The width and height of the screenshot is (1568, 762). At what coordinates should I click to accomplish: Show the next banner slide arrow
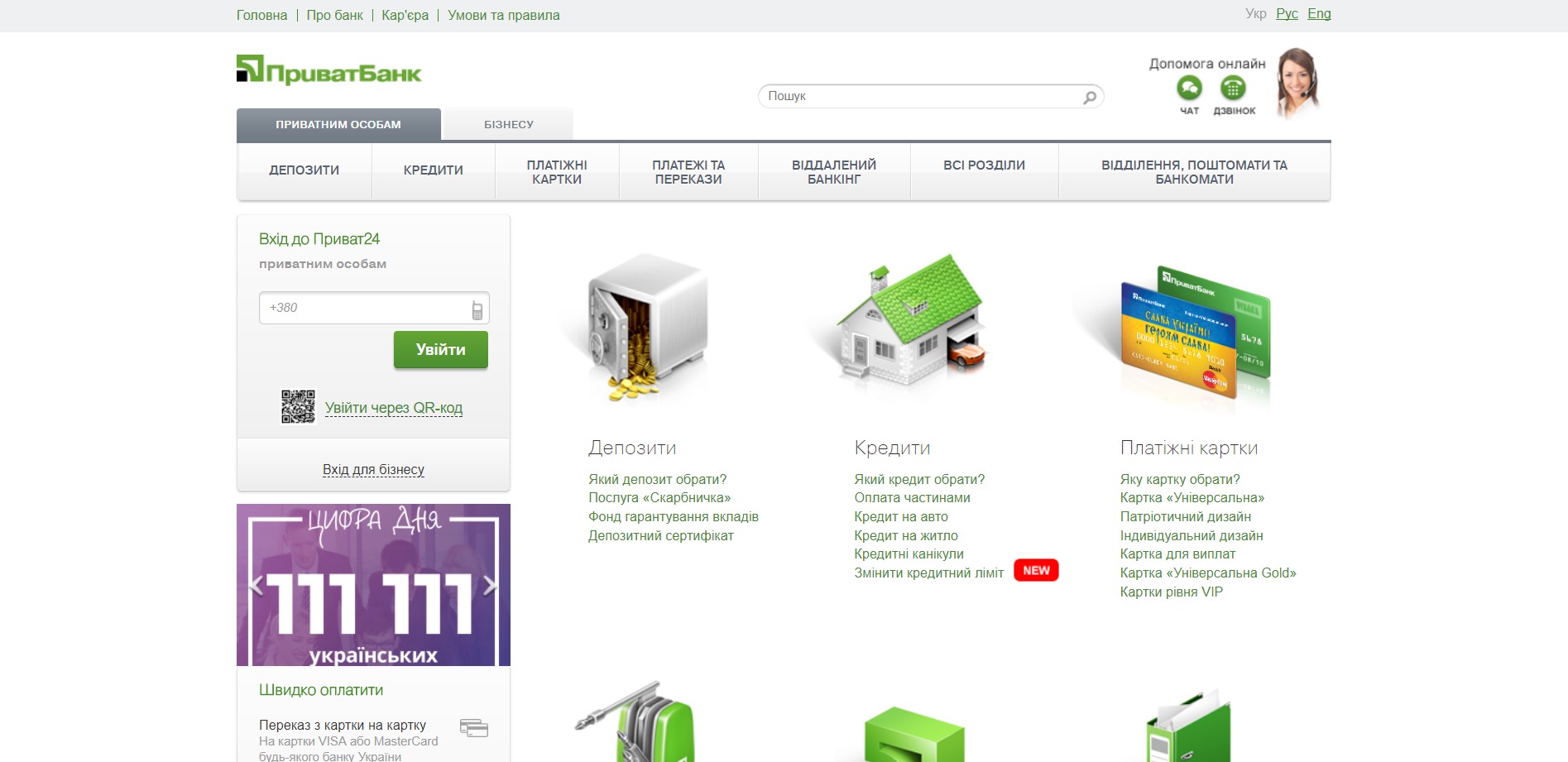490,586
